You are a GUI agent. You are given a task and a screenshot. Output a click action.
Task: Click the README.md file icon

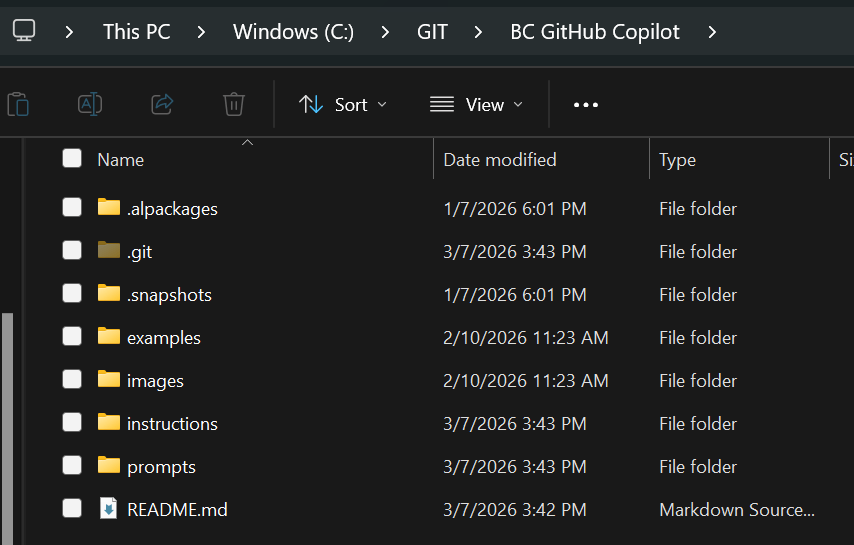109,509
